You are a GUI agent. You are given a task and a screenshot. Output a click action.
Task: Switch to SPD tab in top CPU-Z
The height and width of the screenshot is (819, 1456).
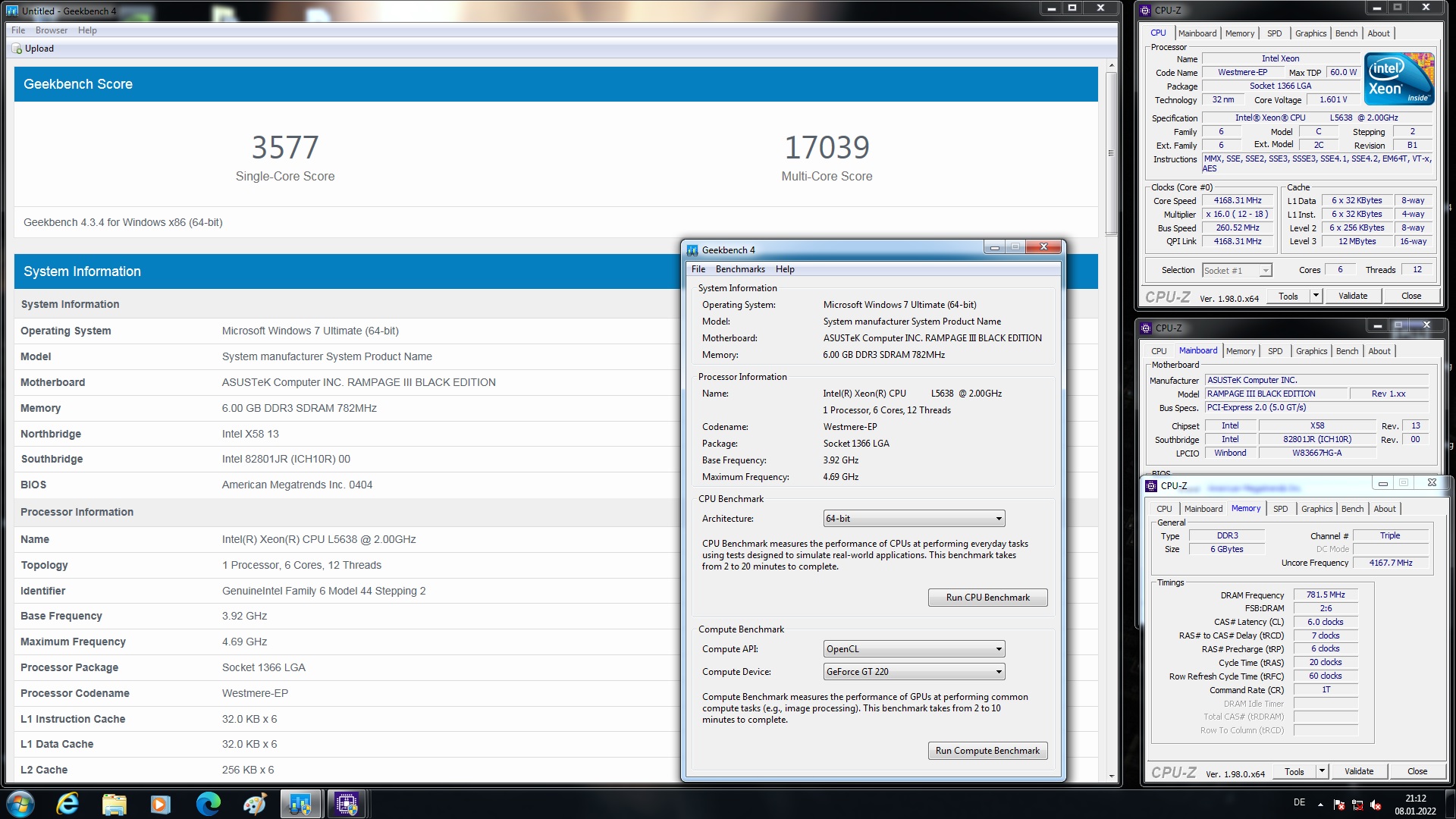[x=1275, y=33]
